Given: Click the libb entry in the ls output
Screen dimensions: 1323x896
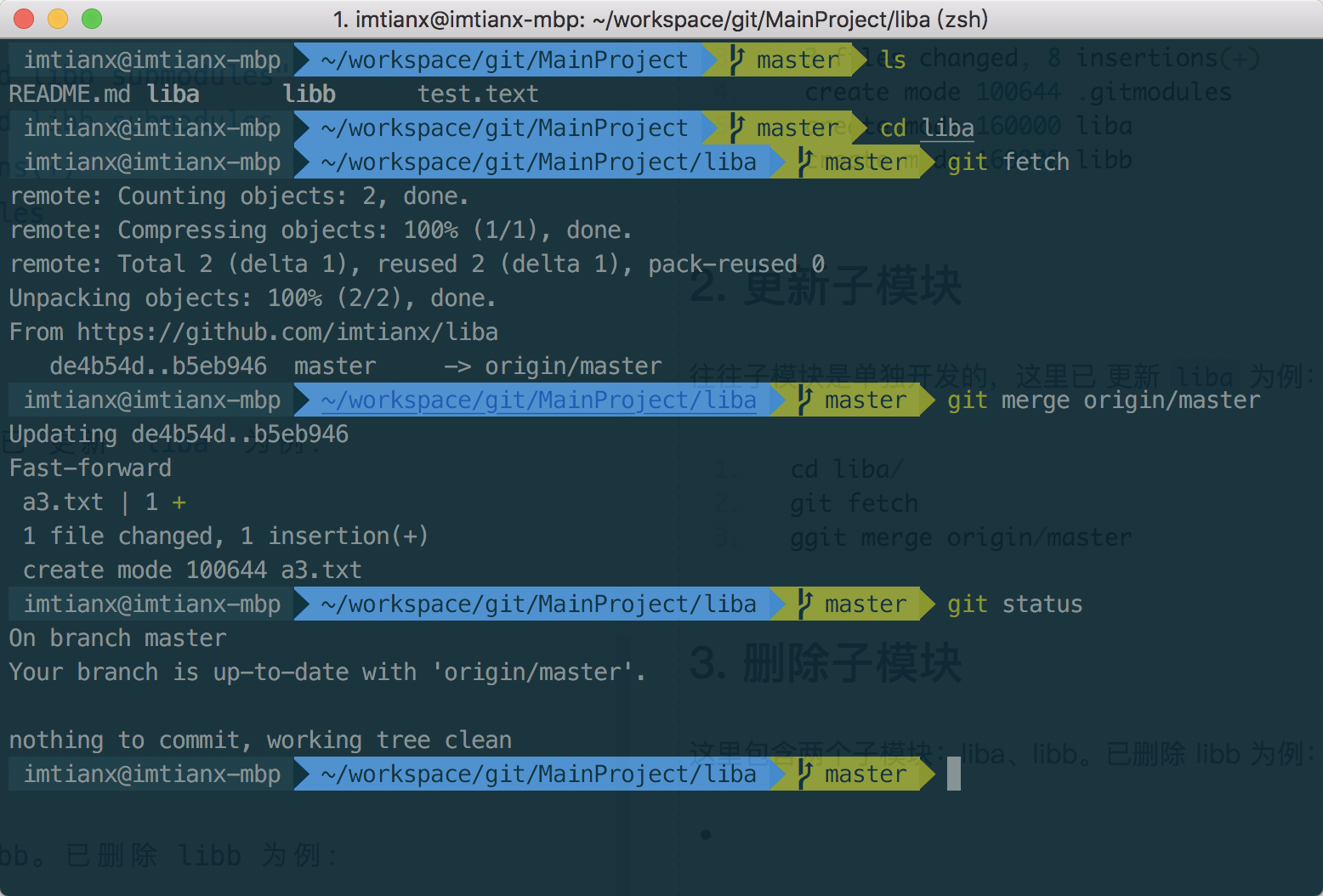Looking at the screenshot, I should click(309, 94).
